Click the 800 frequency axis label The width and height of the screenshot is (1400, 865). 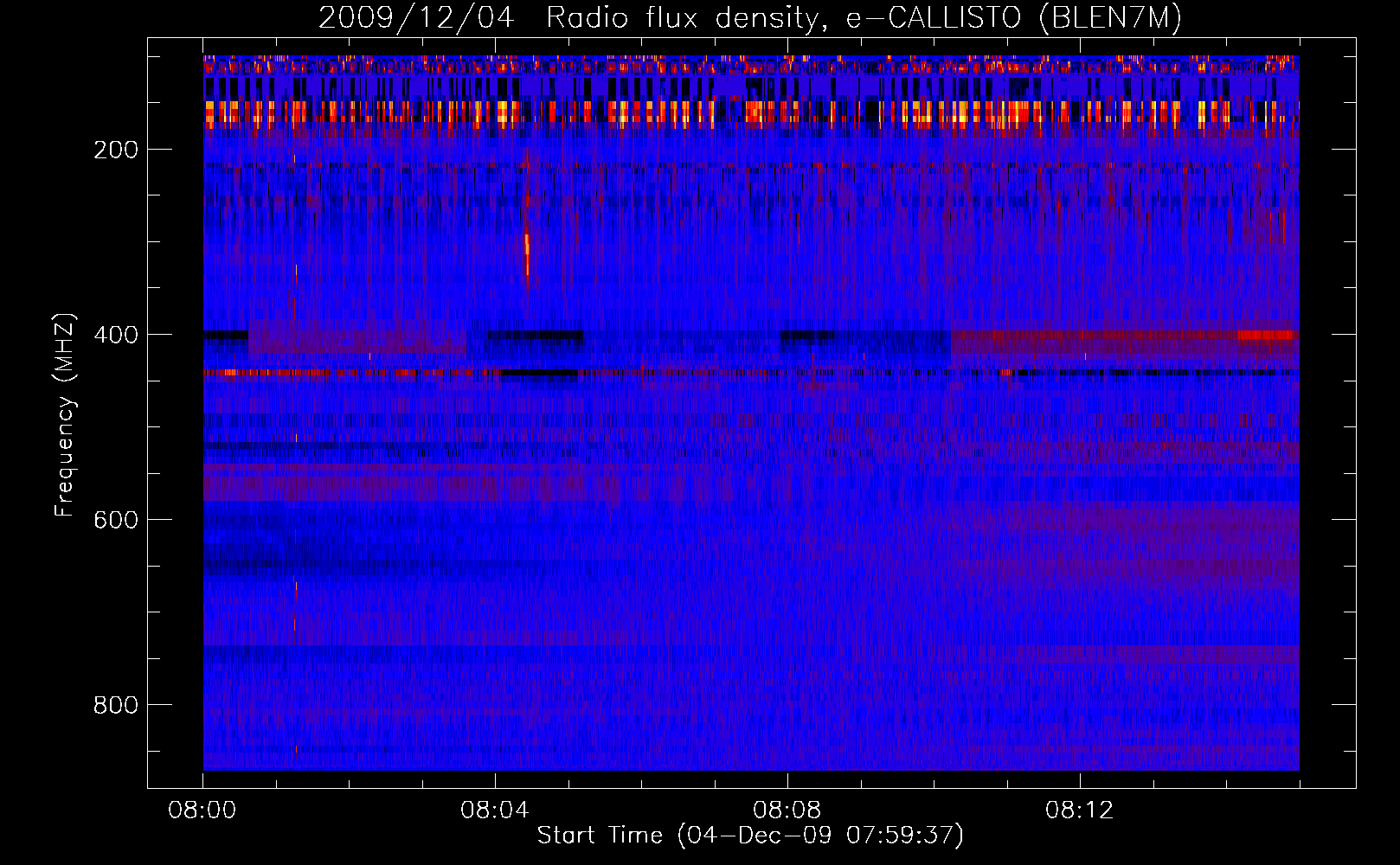click(x=116, y=706)
